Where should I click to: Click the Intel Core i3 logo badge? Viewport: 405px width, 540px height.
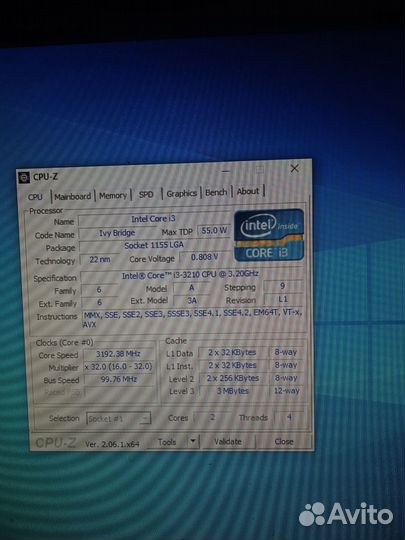[269, 236]
